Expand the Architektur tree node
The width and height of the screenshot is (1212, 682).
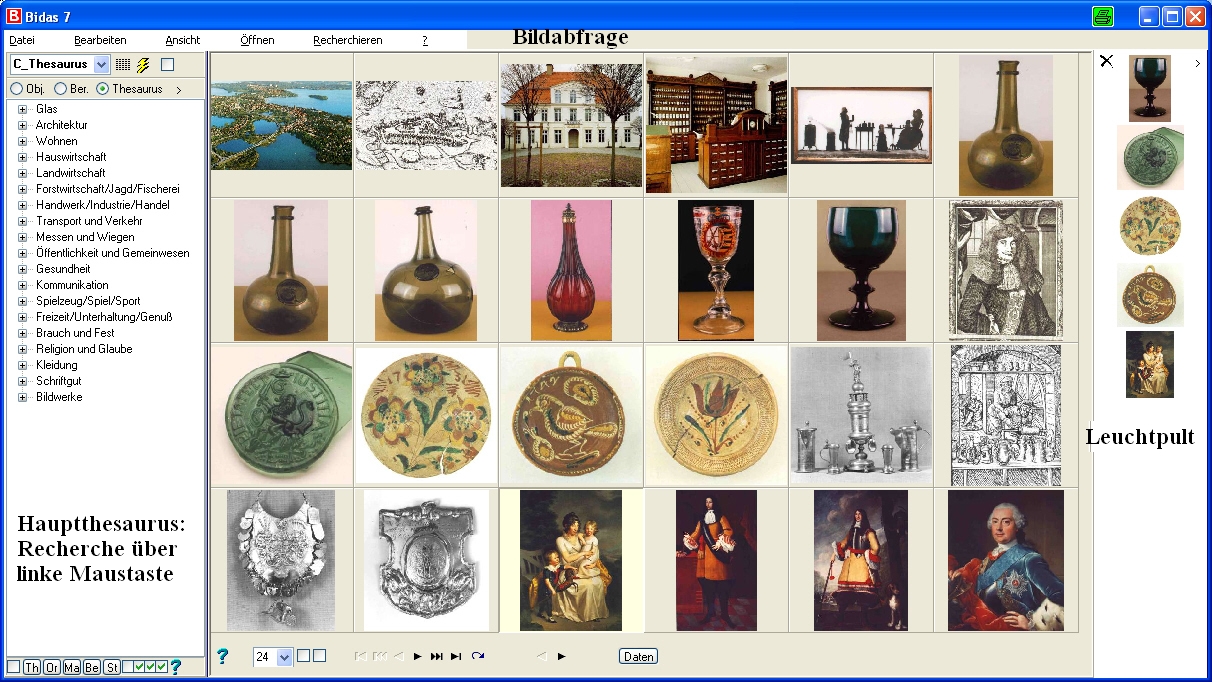[22, 125]
